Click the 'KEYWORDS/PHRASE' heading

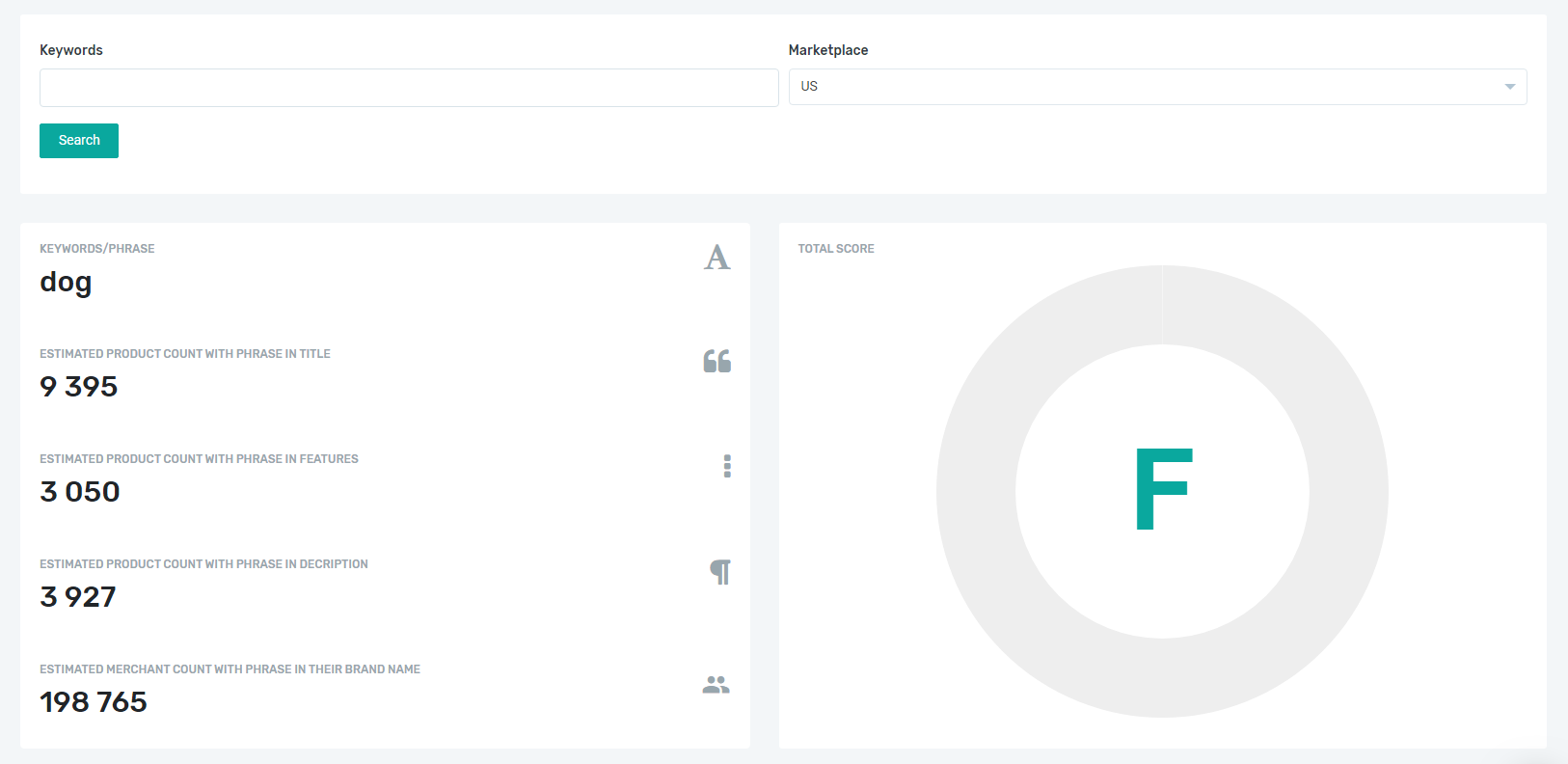(97, 249)
